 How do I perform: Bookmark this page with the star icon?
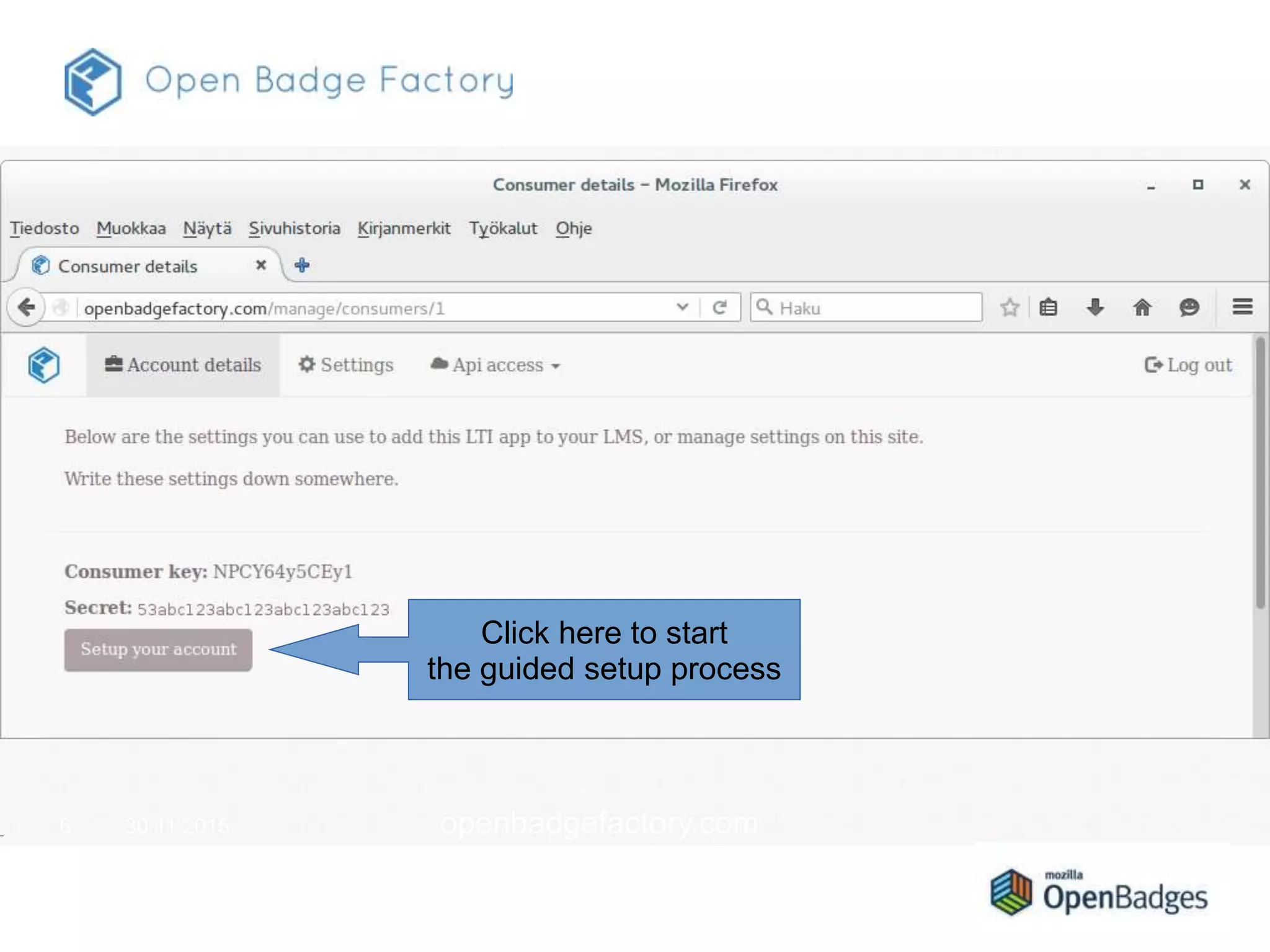click(1010, 307)
